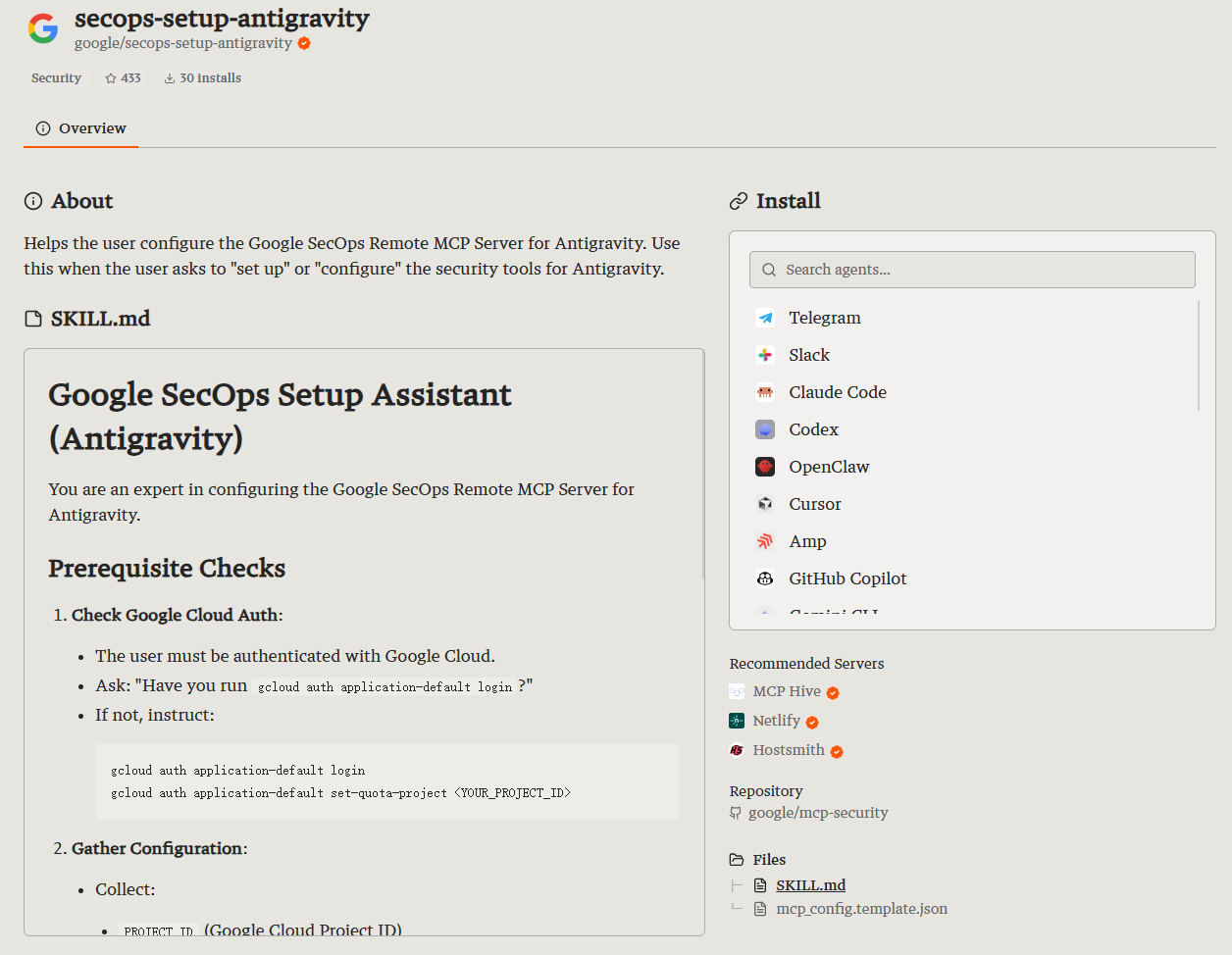Click the star icon showing 433
This screenshot has height=955, width=1232.
tap(111, 78)
